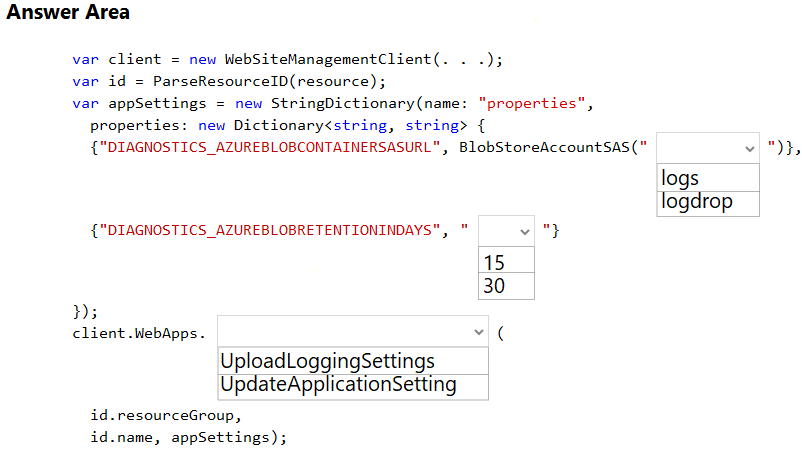Click the chevron arrow on retention days box

tap(525, 232)
